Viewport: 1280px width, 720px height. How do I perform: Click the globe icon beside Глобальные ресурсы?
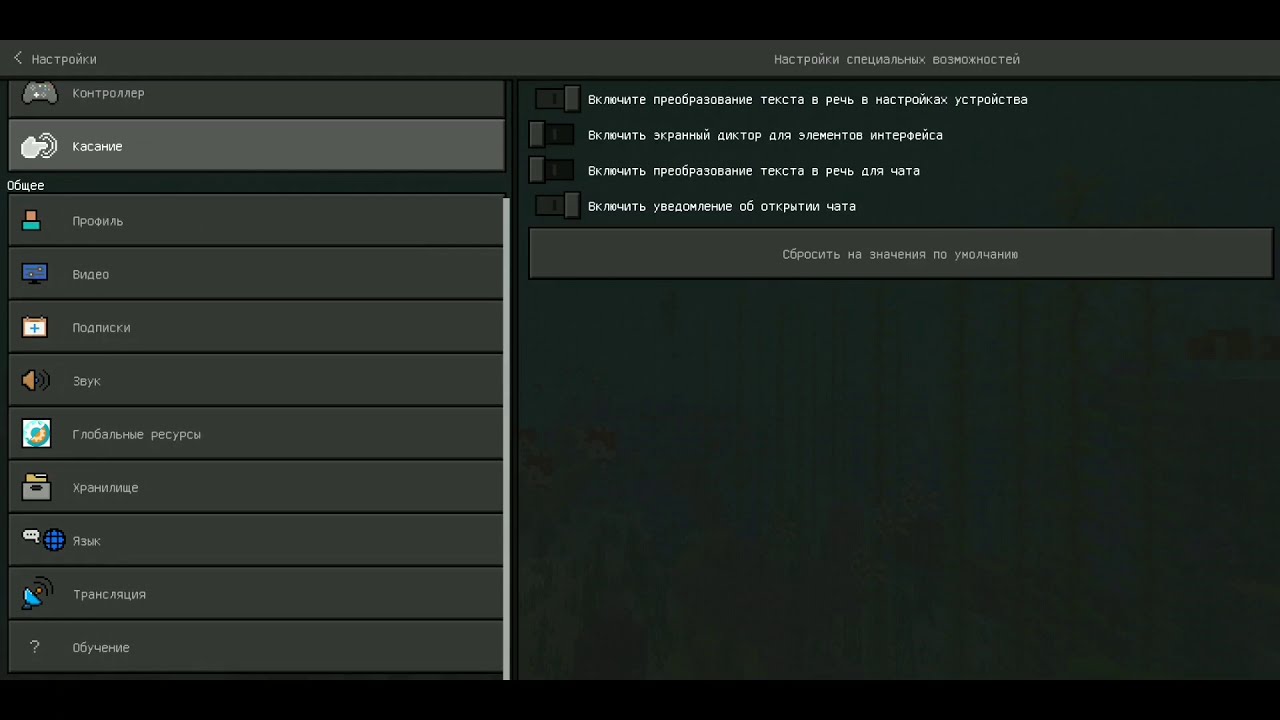click(36, 434)
